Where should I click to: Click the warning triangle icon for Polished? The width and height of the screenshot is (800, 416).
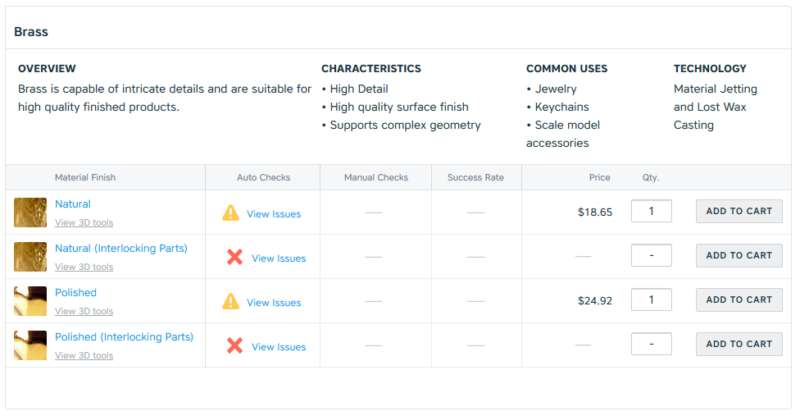(x=231, y=302)
